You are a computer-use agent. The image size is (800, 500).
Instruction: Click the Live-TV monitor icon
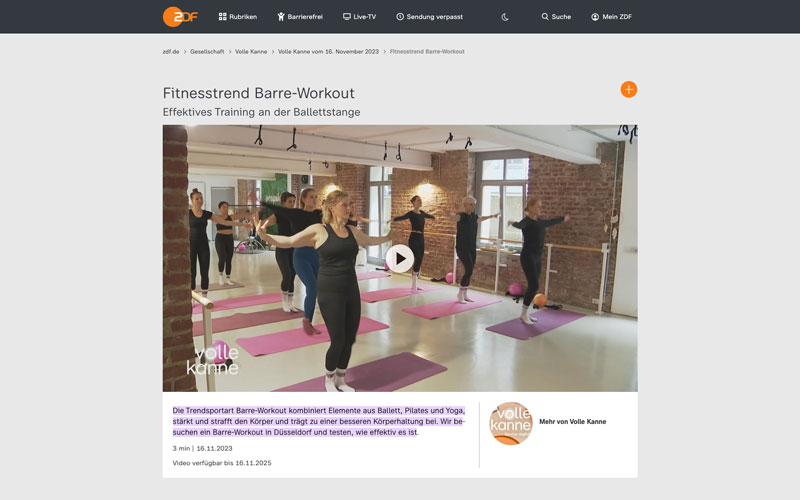click(x=347, y=16)
